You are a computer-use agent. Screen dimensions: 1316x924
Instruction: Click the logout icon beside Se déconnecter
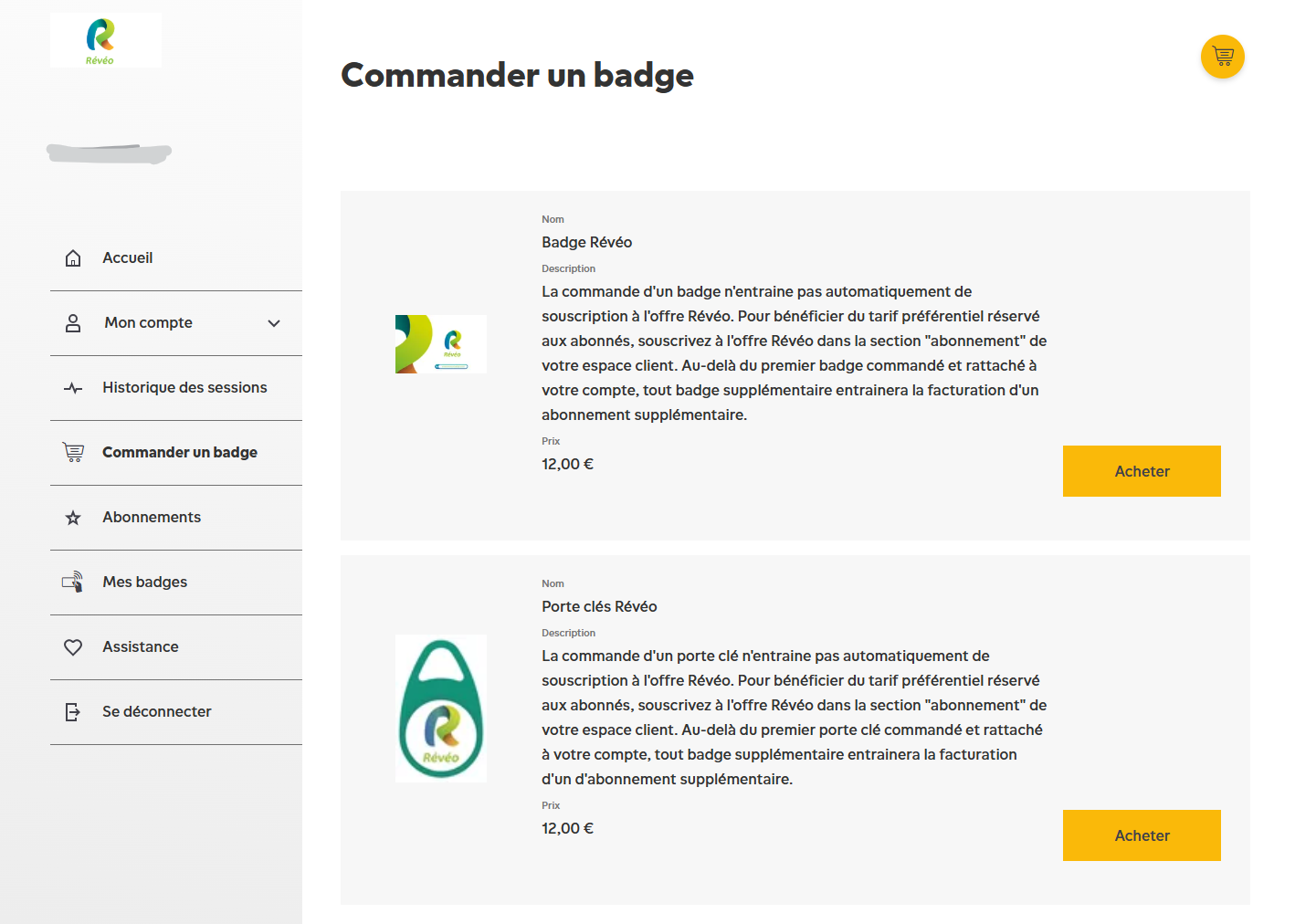coord(73,712)
